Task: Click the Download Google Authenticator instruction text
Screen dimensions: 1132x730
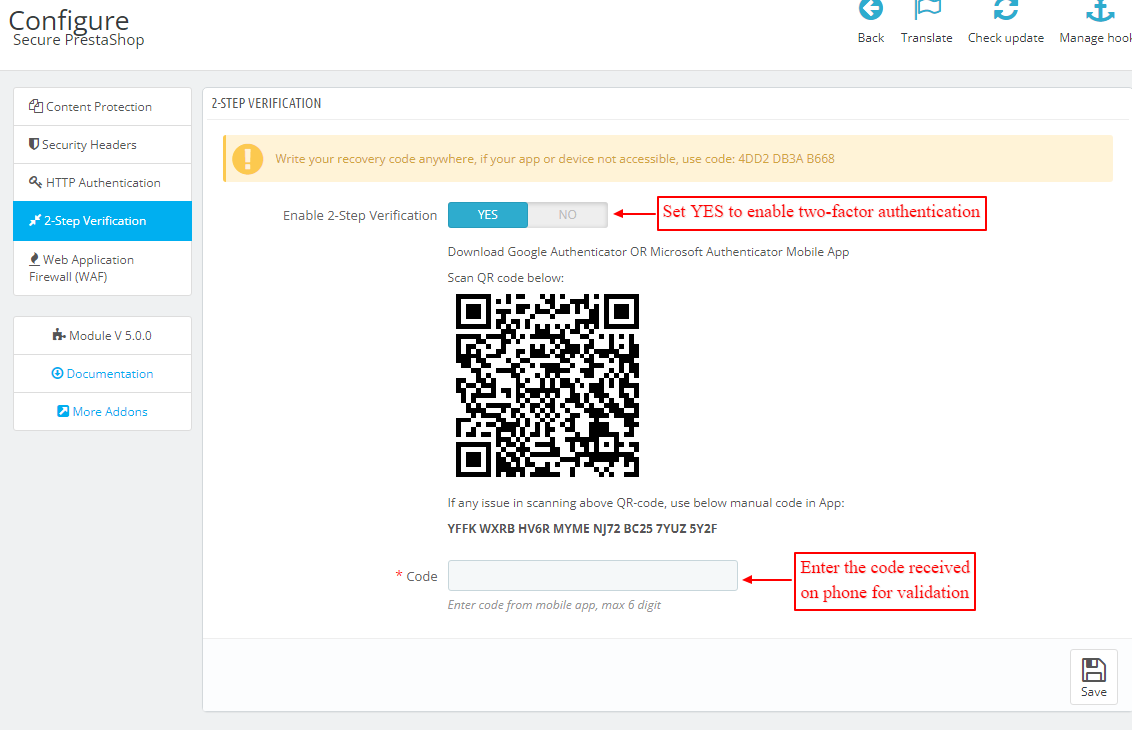Action: 648,252
